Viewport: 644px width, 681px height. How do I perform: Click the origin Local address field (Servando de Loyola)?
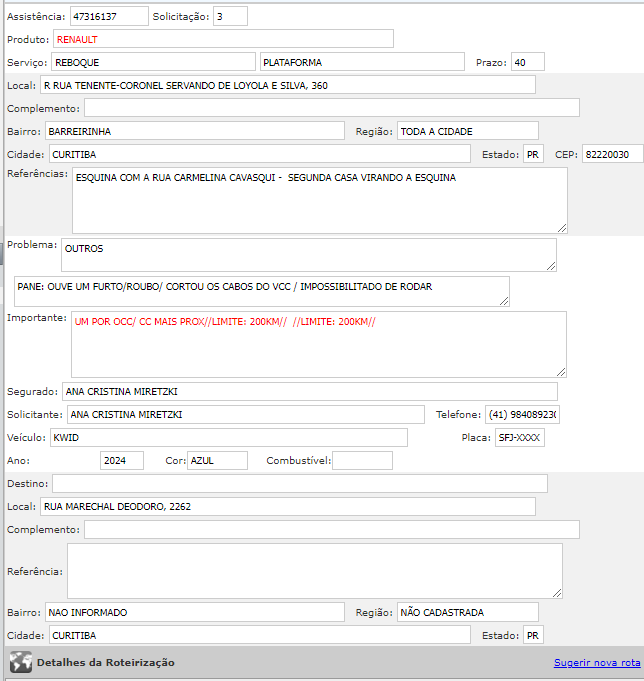[287, 85]
